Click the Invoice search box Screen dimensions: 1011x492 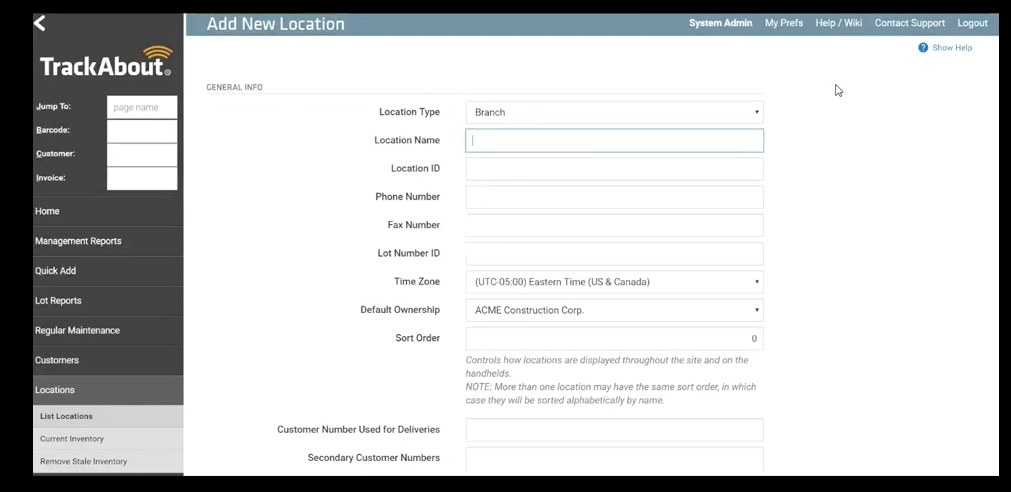[x=142, y=179]
